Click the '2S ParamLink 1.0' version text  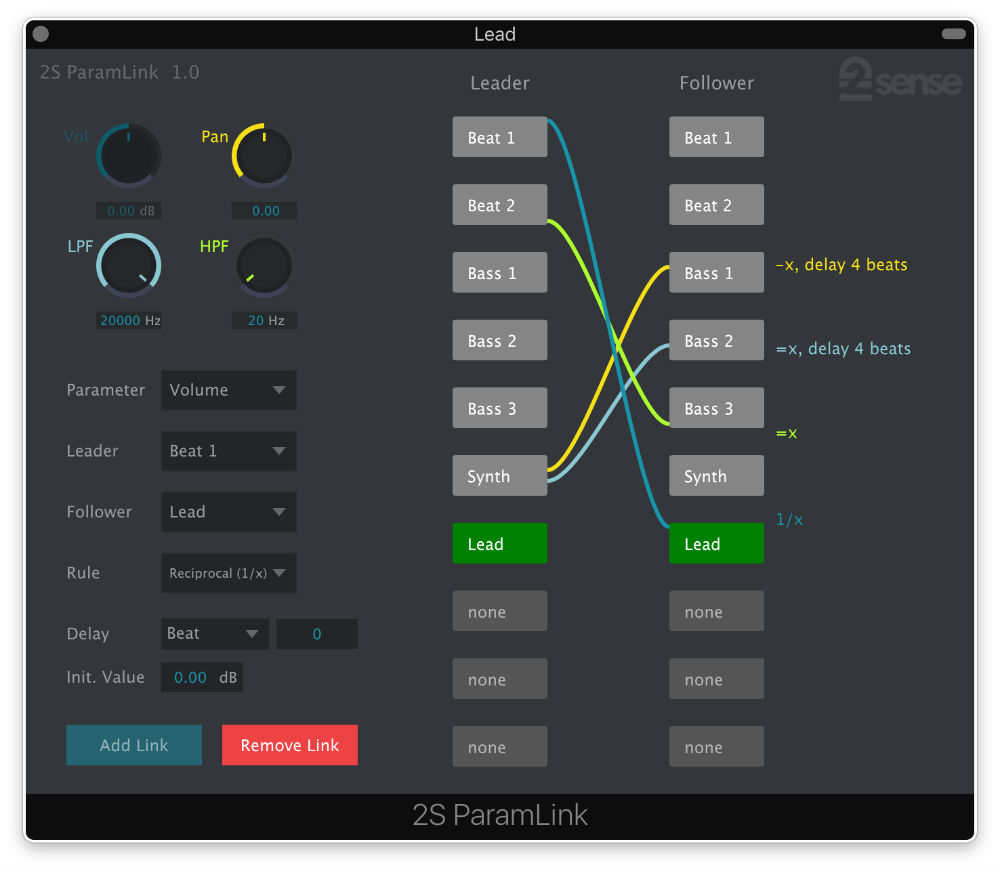119,72
